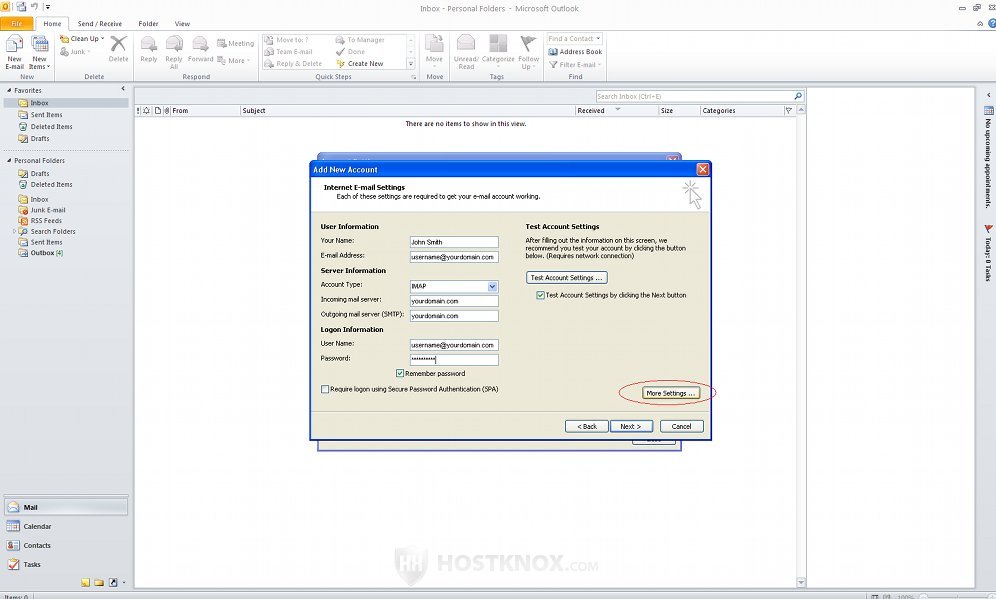Open the Address Book

tap(575, 51)
